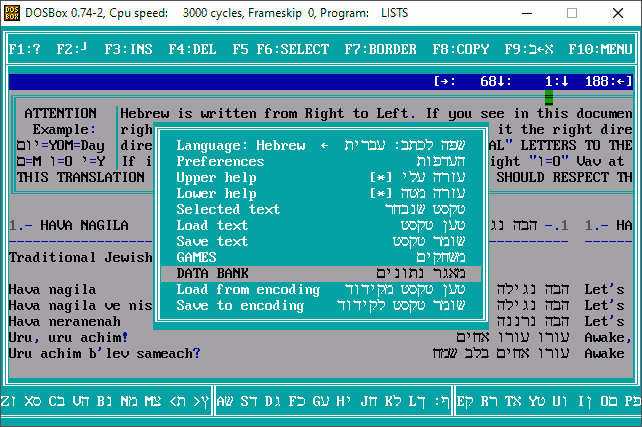This screenshot has width=642, height=427.
Task: Click the 'Awake,' translation text
Action: 608,337
